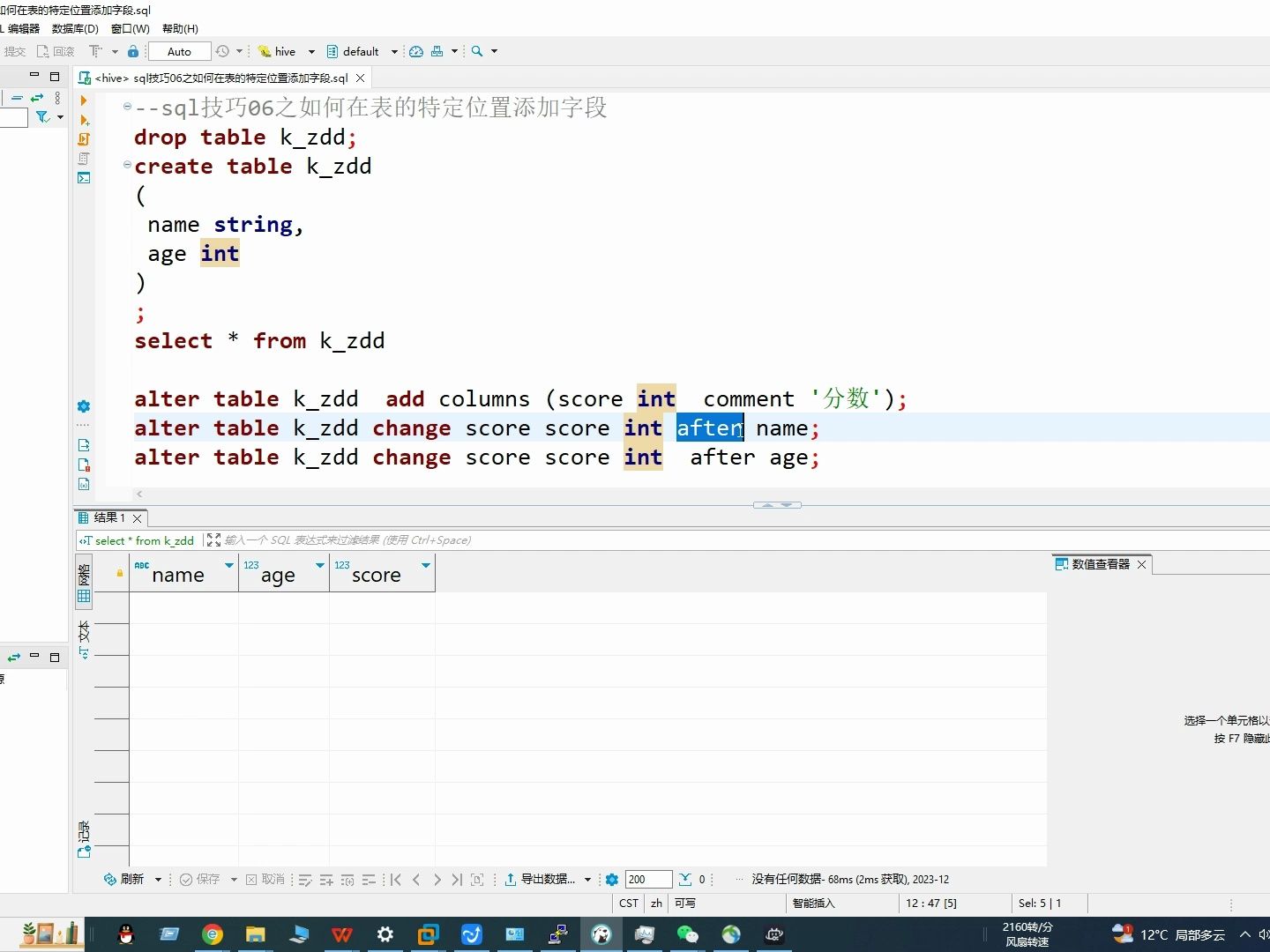The image size is (1270, 952).
Task: Open the score column filter dropdown
Action: click(426, 565)
